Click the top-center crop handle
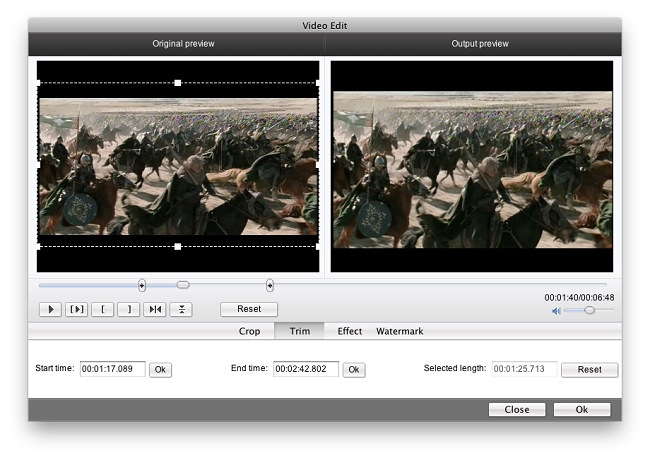Screen dimensions: 650x460 (x=178, y=83)
